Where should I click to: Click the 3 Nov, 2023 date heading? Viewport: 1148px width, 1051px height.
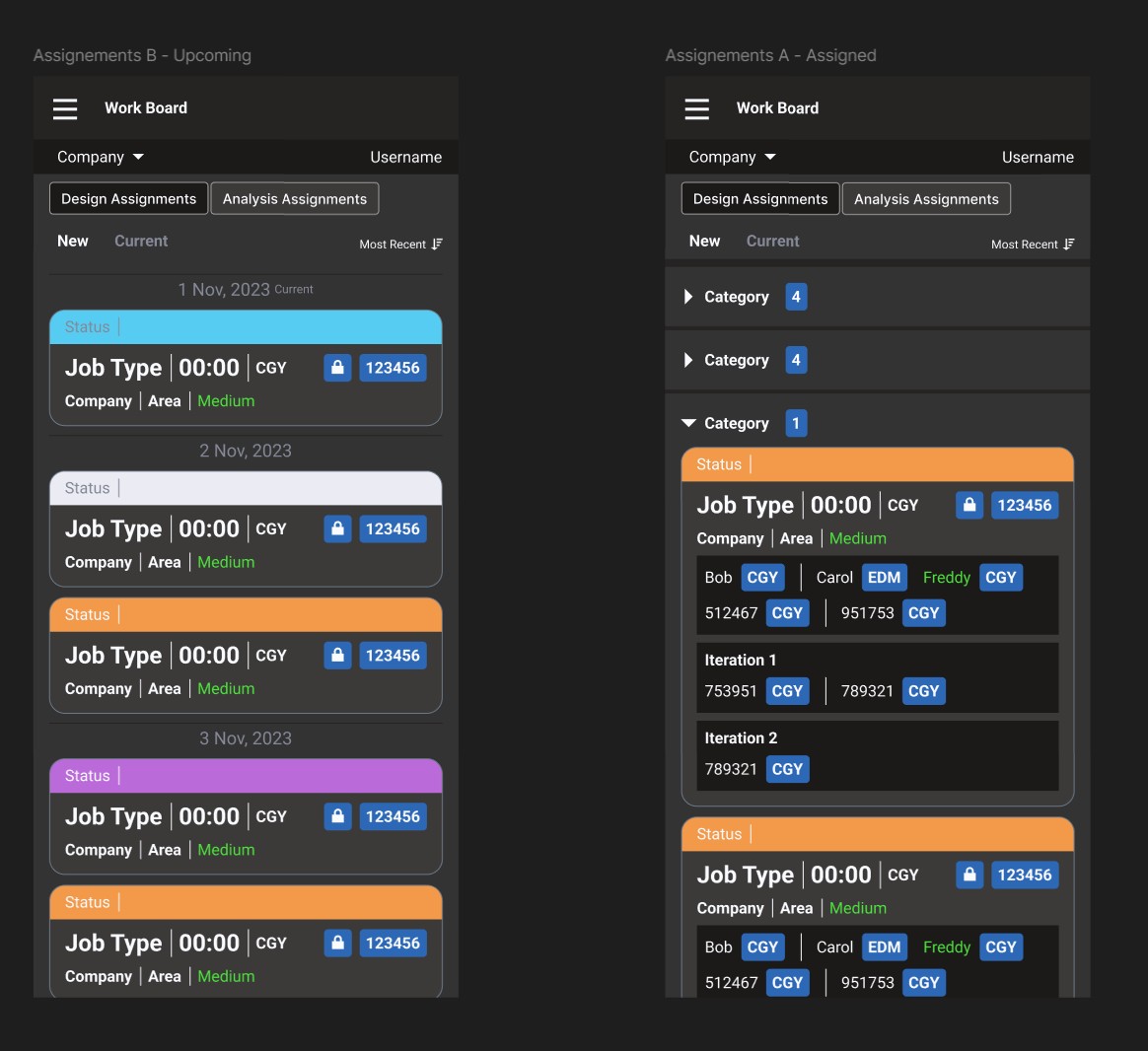(246, 738)
